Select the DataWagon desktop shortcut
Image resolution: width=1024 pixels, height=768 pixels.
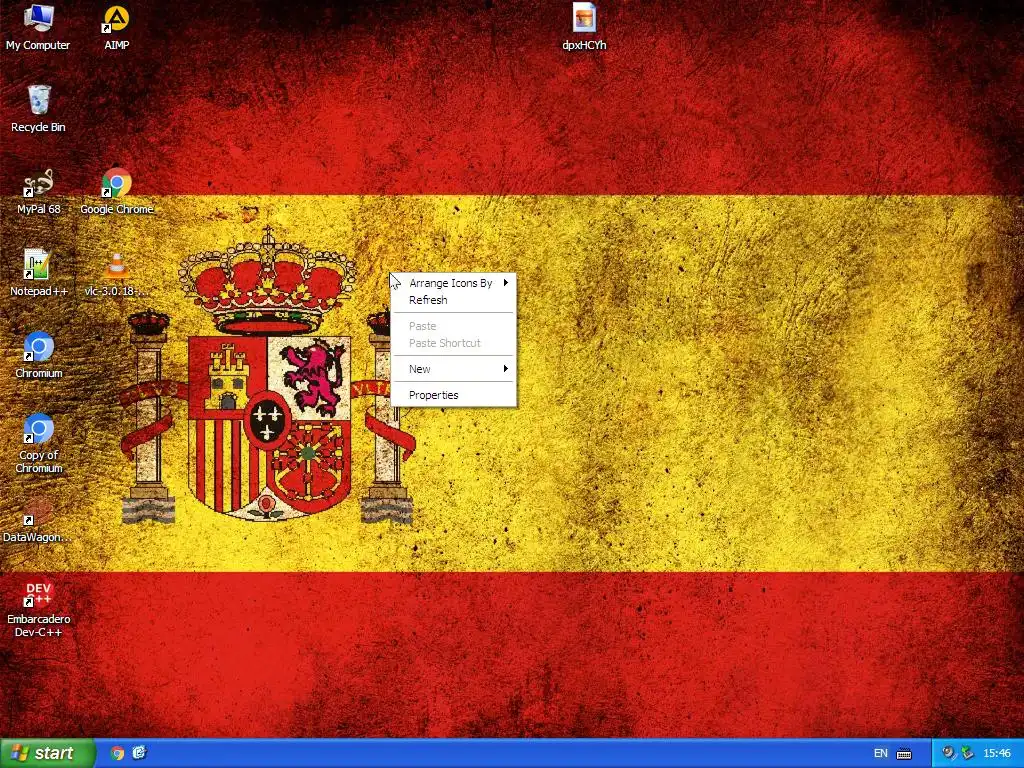37,519
